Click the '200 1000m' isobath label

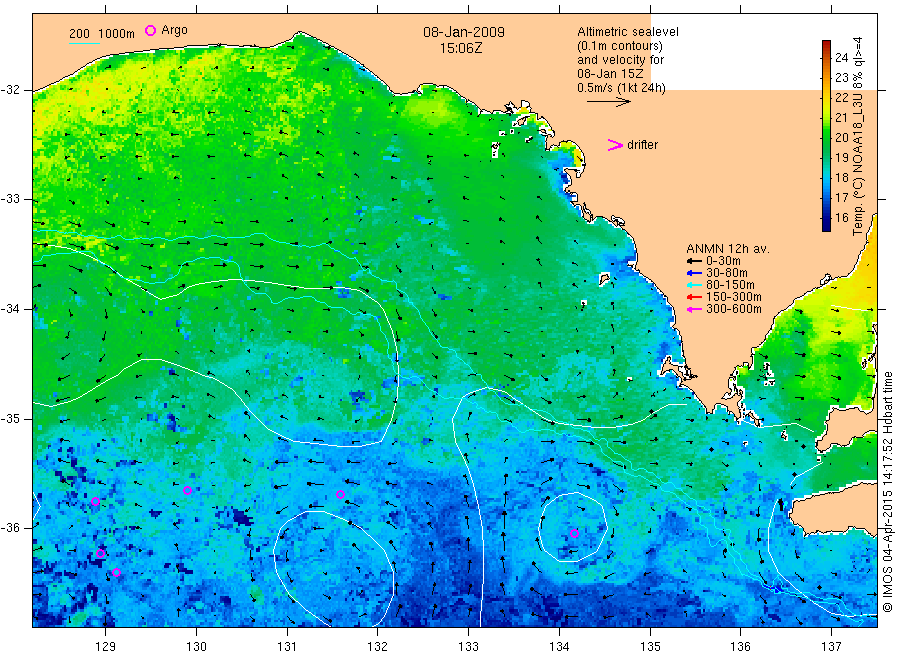click(102, 34)
